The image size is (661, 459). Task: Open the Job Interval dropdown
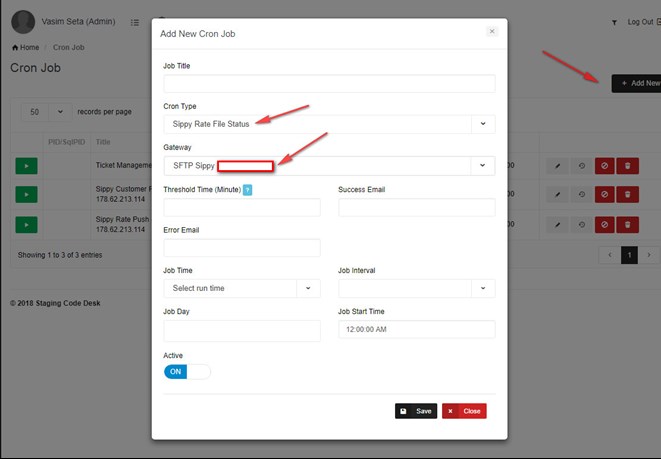click(x=417, y=288)
